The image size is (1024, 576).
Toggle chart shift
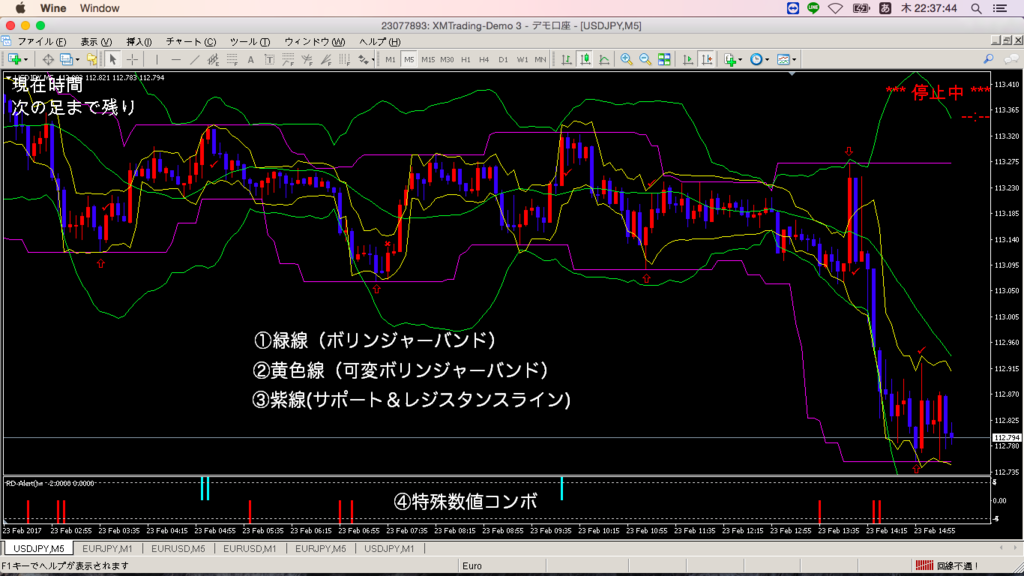pos(707,59)
